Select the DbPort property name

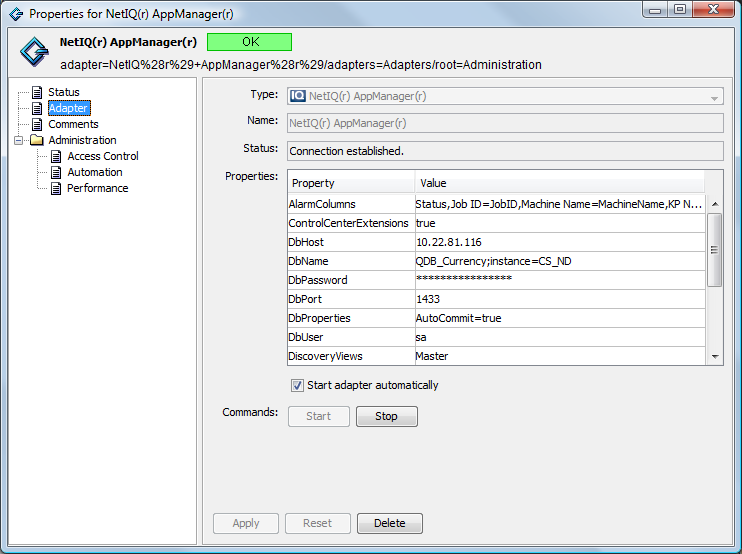305,299
